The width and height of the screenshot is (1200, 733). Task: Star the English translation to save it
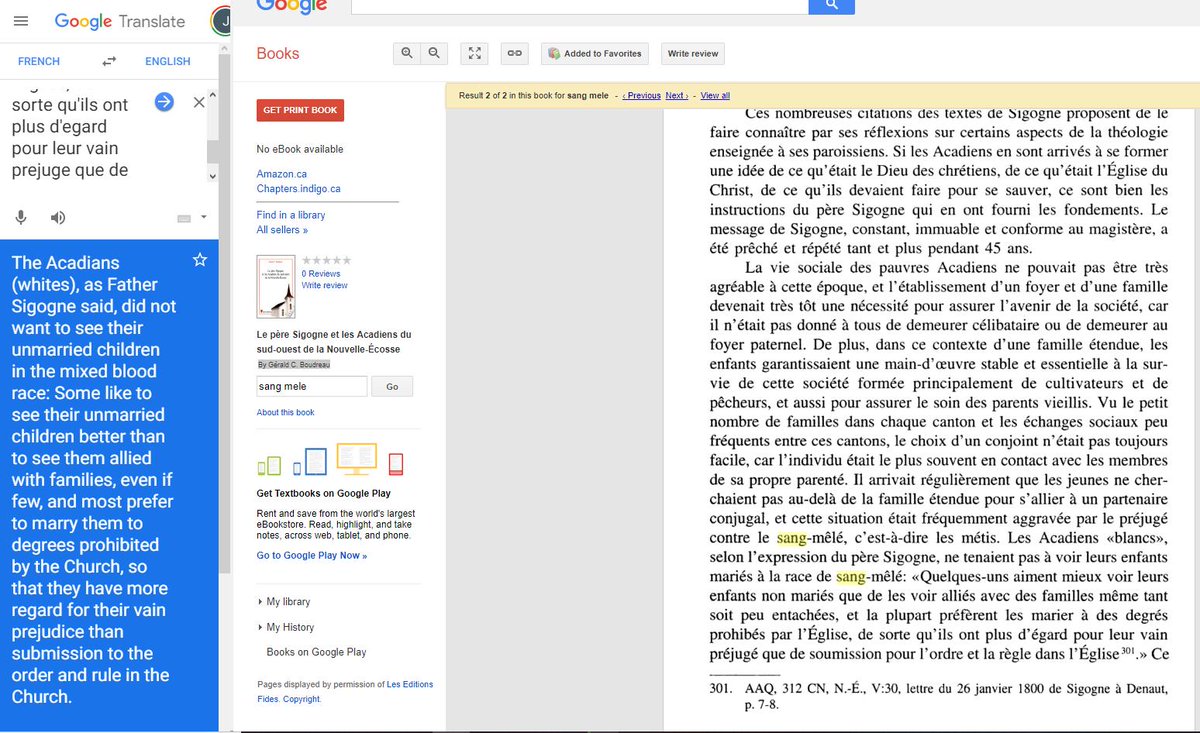point(199,260)
